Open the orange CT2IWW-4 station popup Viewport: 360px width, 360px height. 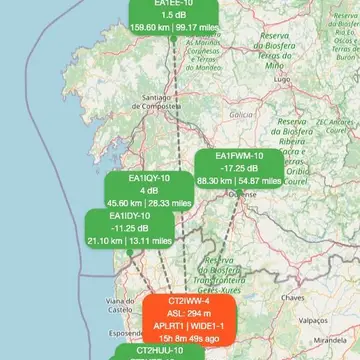coord(189,320)
